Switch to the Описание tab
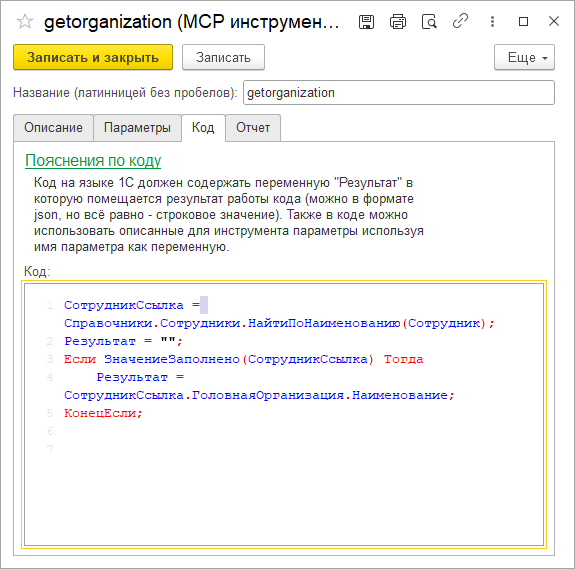 54,128
